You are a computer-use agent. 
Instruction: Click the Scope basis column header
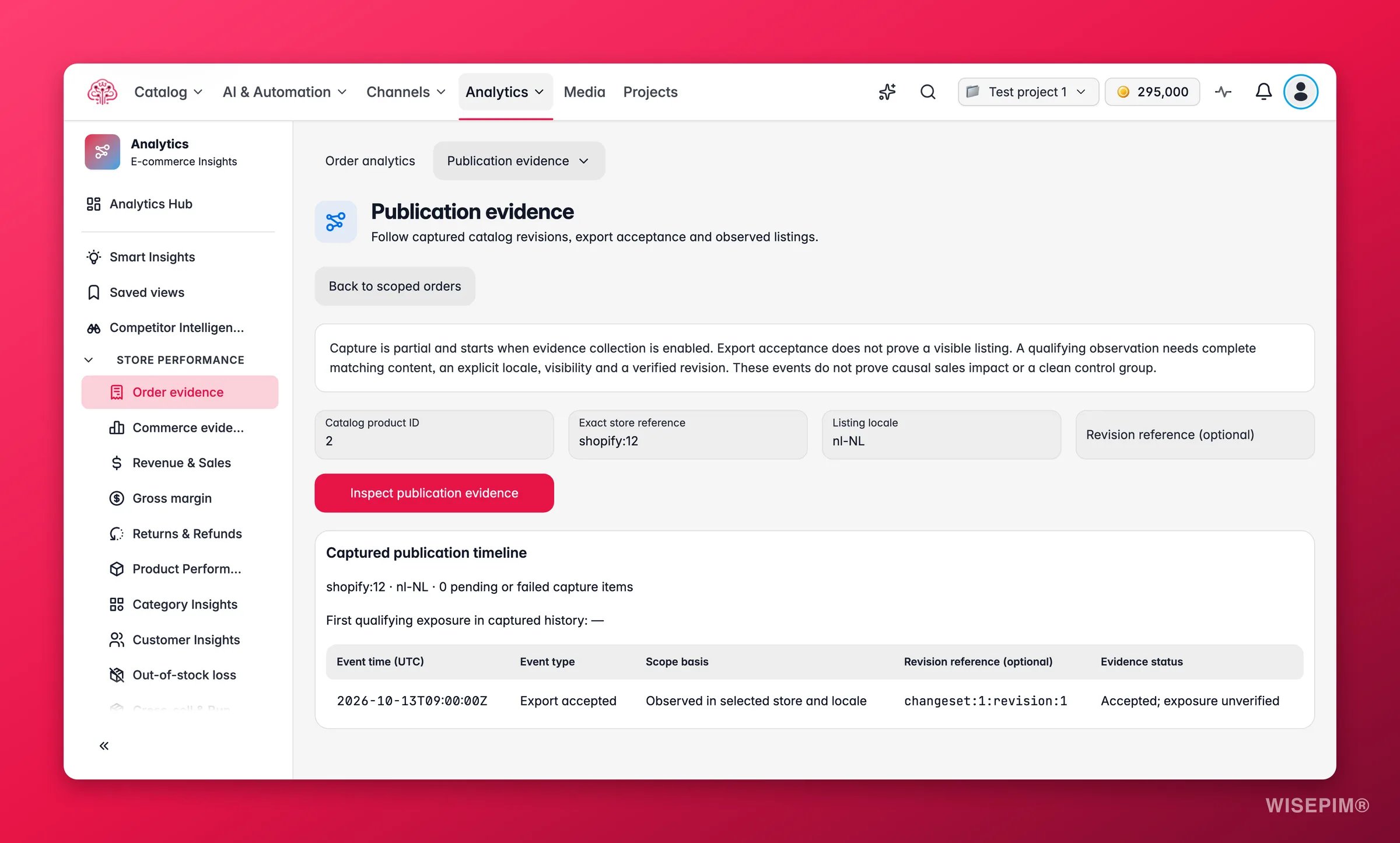pos(677,662)
